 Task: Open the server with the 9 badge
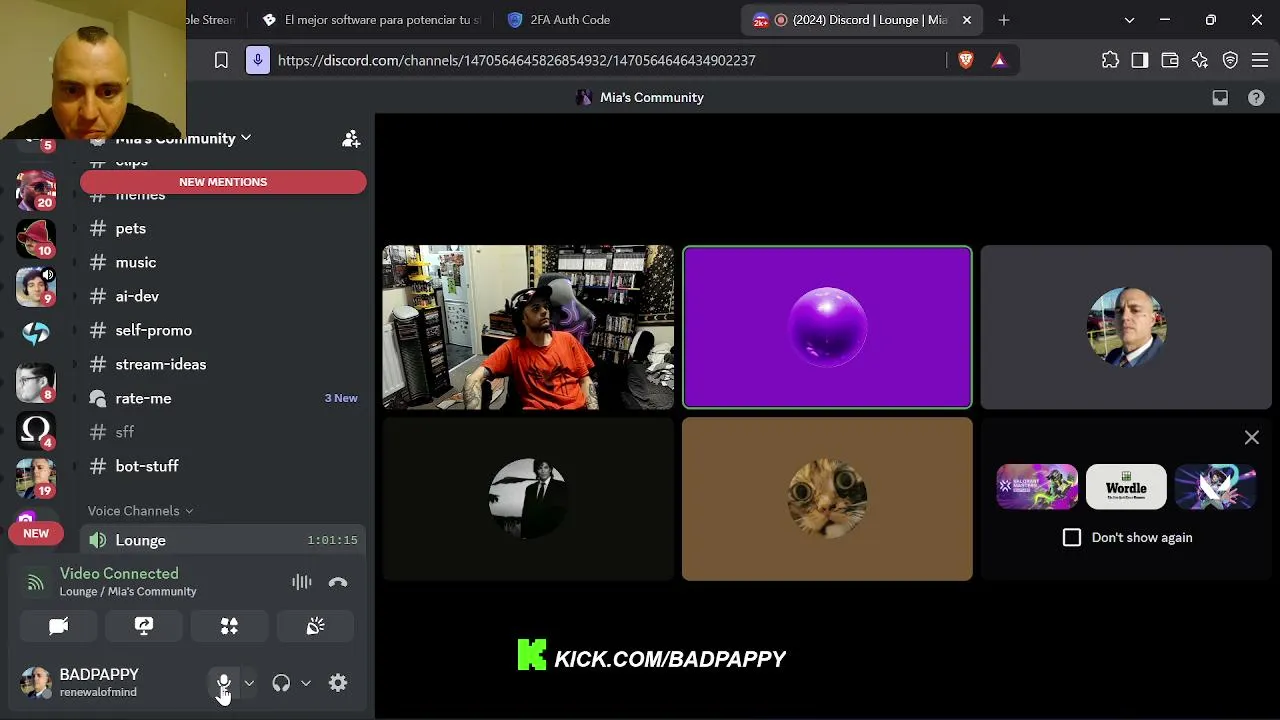[36, 286]
